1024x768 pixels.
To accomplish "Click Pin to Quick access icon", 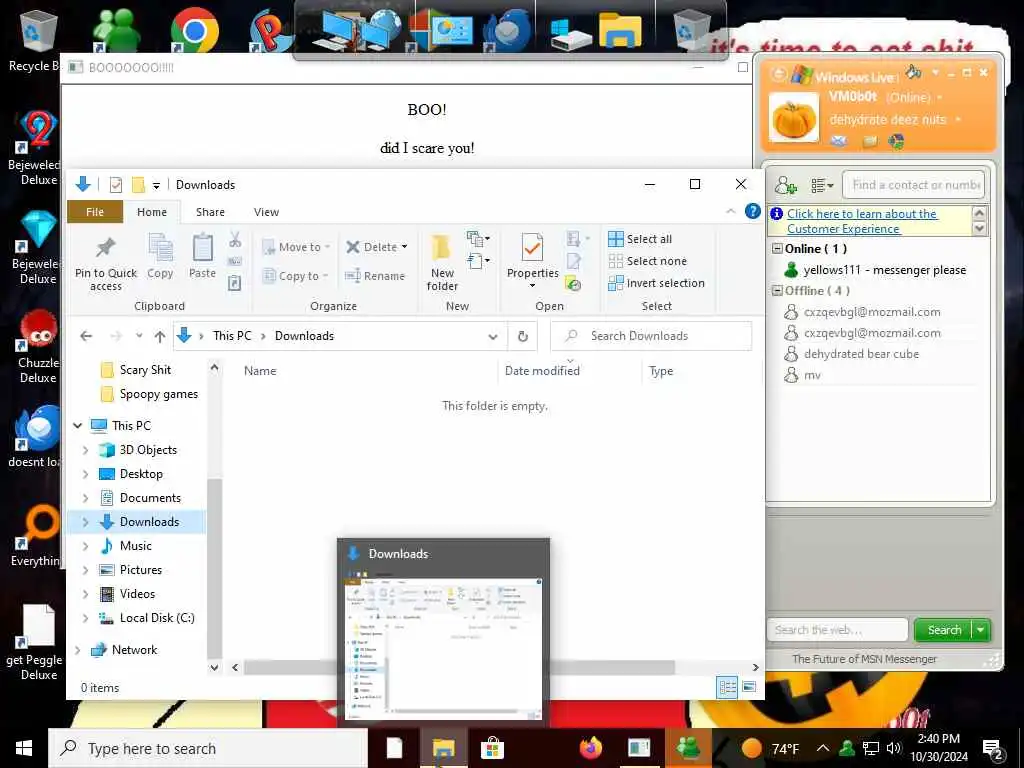I will (x=105, y=248).
